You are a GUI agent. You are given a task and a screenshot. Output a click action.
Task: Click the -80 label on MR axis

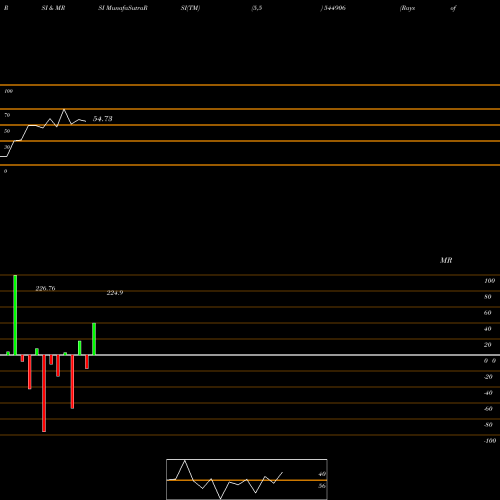pyautogui.click(x=488, y=425)
